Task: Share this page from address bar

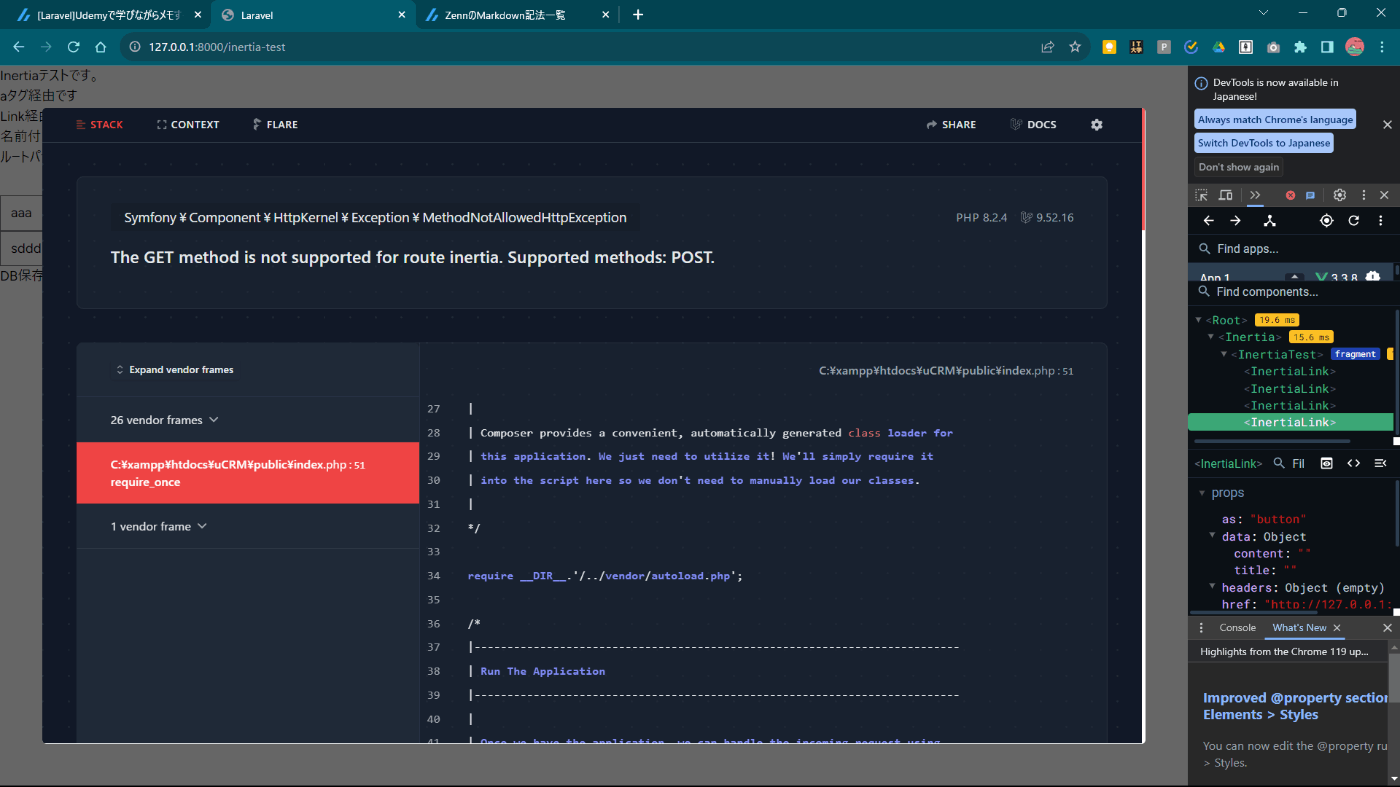Action: click(1047, 47)
